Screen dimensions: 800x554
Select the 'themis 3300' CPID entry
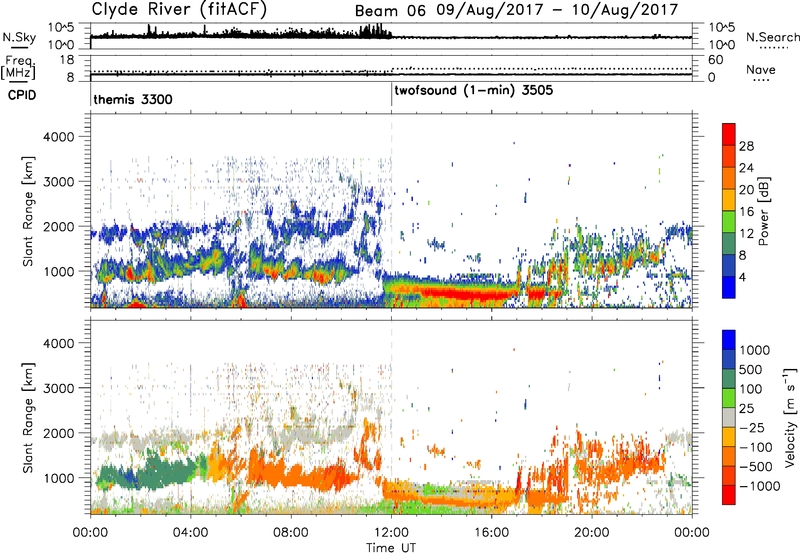[133, 99]
